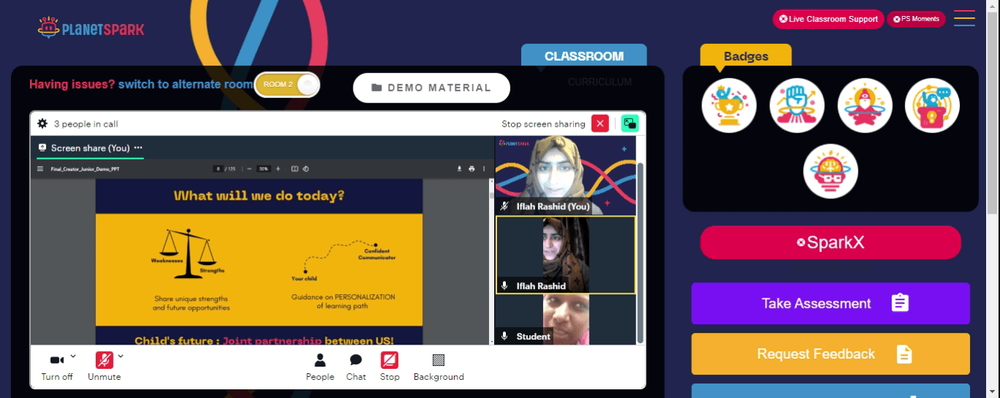Select the Student video tile
Image resolution: width=1000 pixels, height=398 pixels.
566,320
